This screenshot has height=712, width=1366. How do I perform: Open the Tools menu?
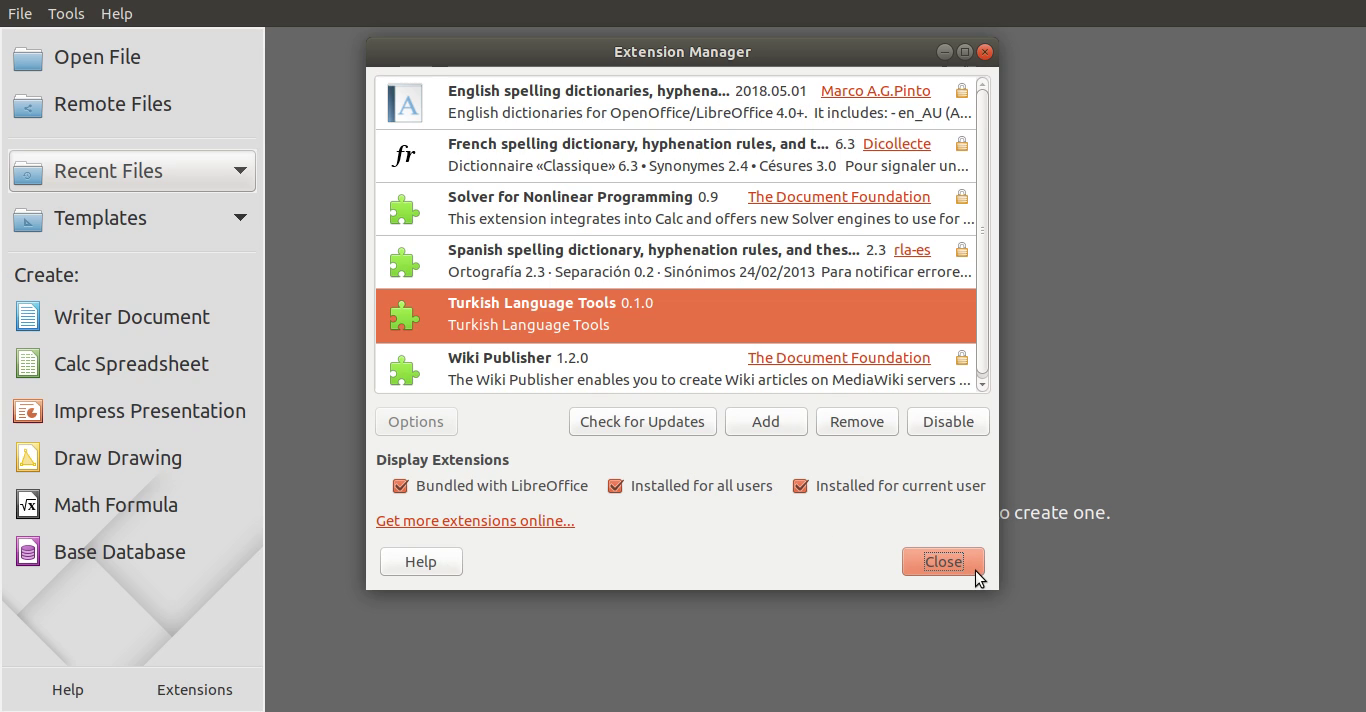click(x=66, y=14)
